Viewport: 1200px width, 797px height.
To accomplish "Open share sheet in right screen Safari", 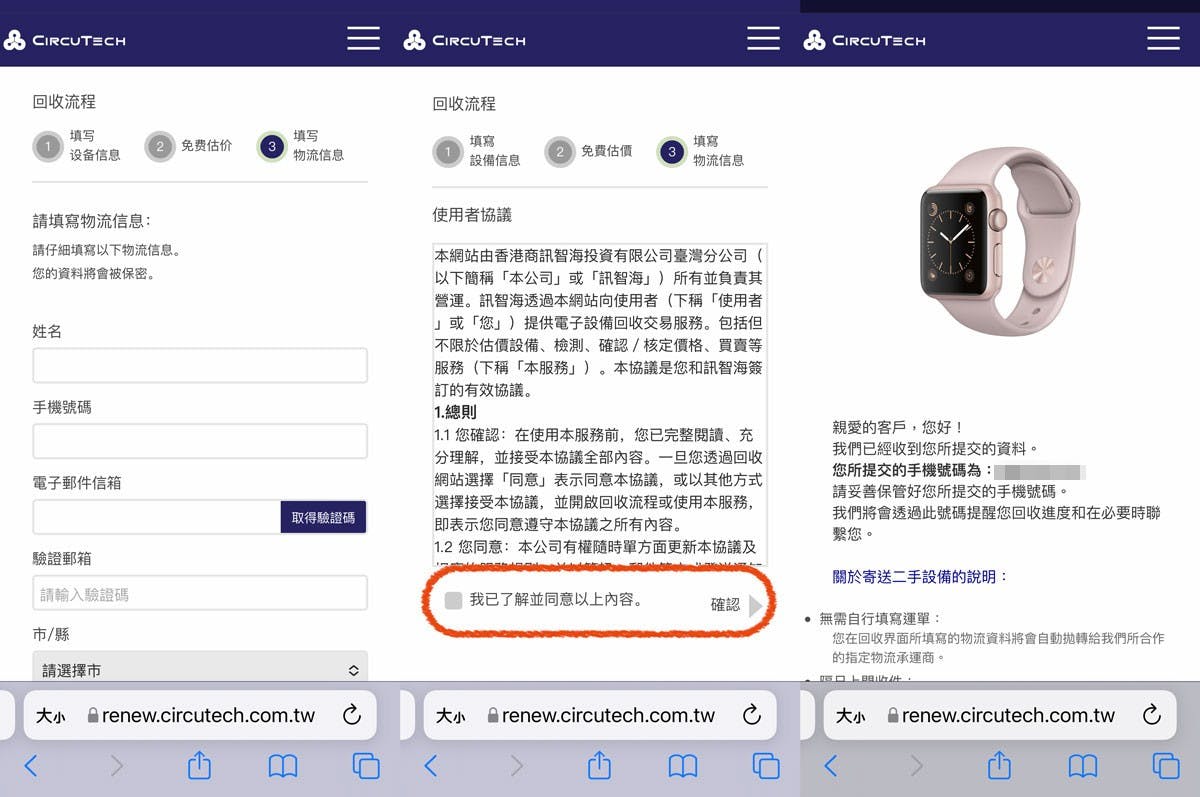I will coord(999,765).
